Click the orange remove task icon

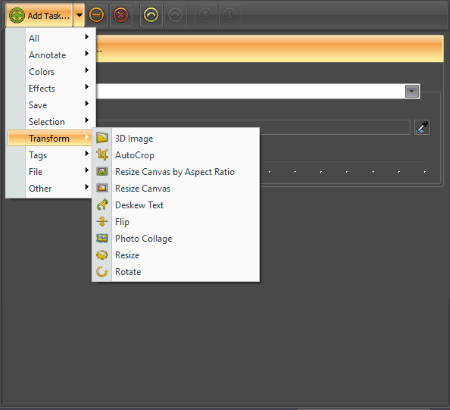click(96, 15)
